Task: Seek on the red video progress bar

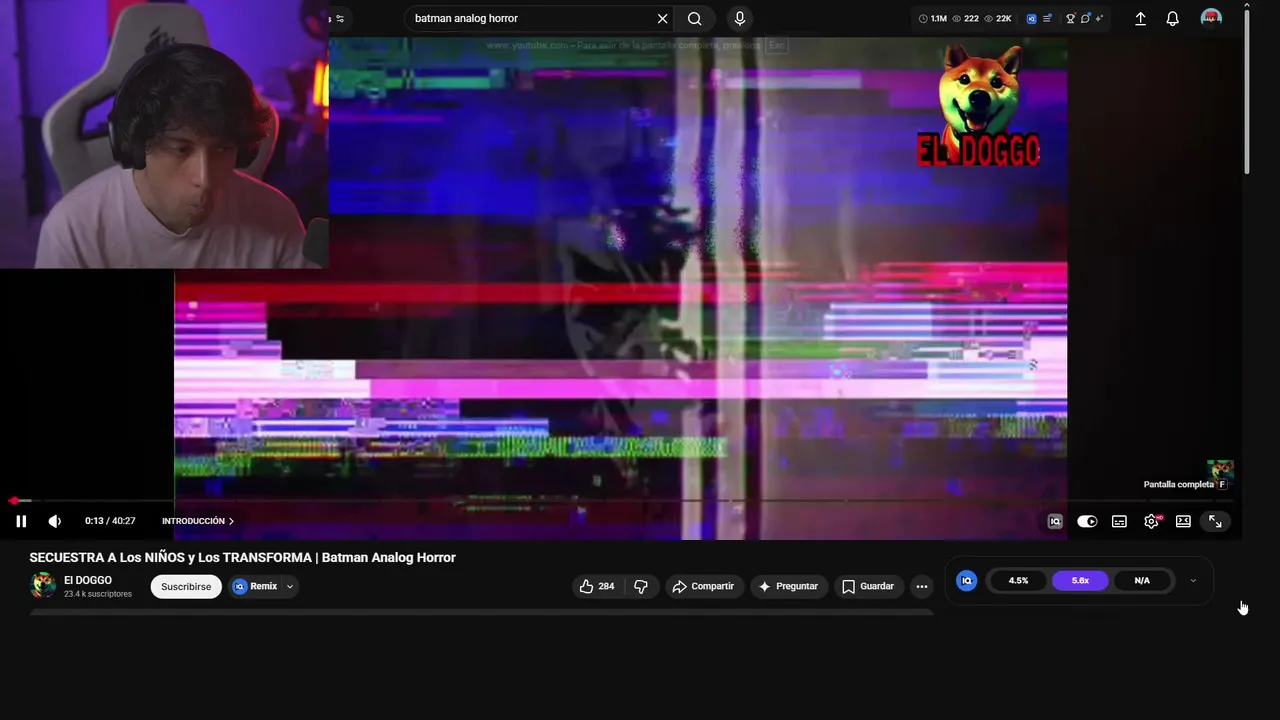Action: [623, 501]
